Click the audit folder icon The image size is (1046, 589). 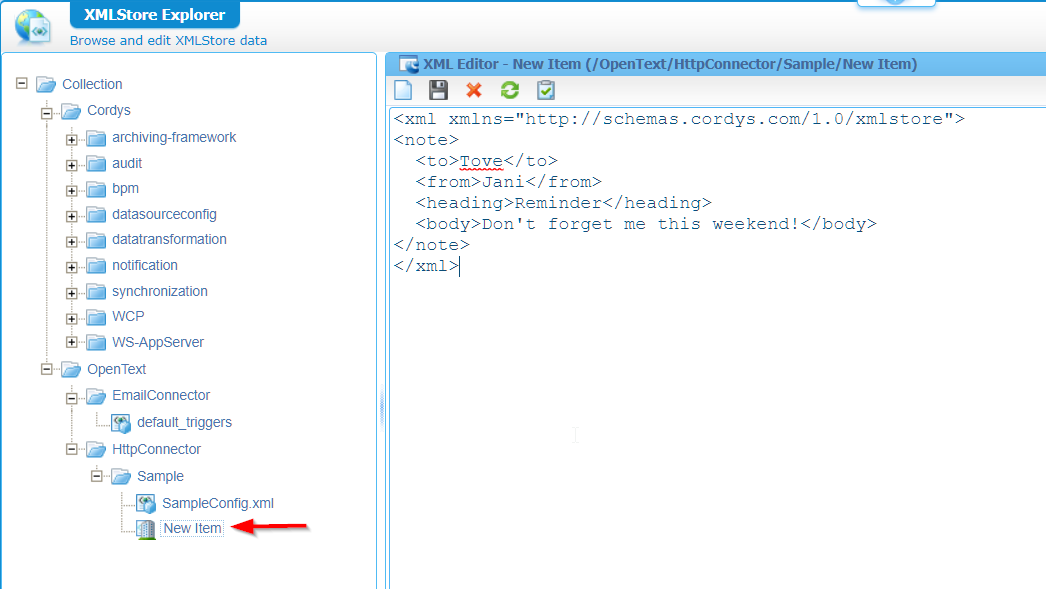[x=96, y=163]
